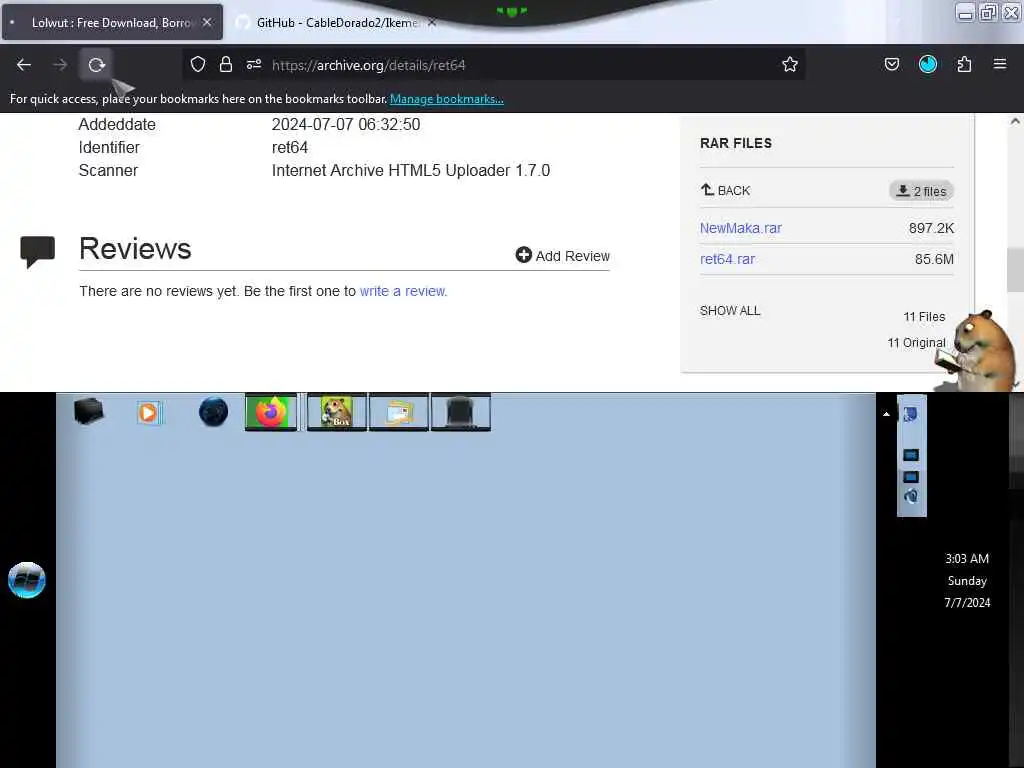This screenshot has height=768, width=1024.
Task: Click the plus icon beside Add Review
Action: [523, 255]
